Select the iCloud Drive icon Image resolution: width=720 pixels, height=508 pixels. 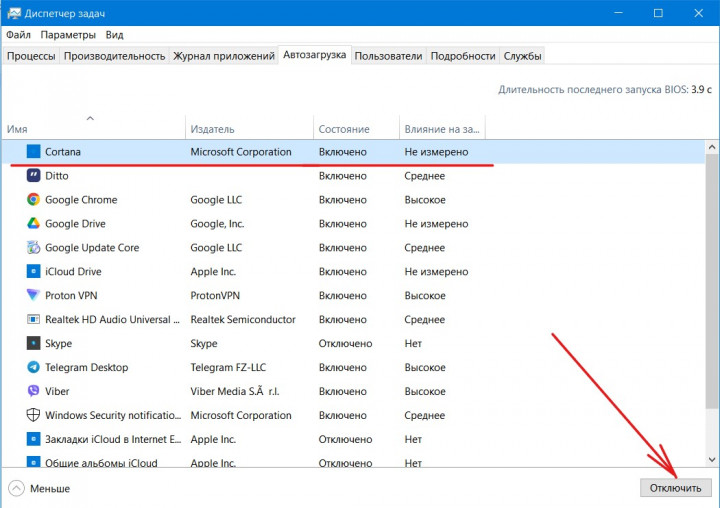pyautogui.click(x=33, y=272)
